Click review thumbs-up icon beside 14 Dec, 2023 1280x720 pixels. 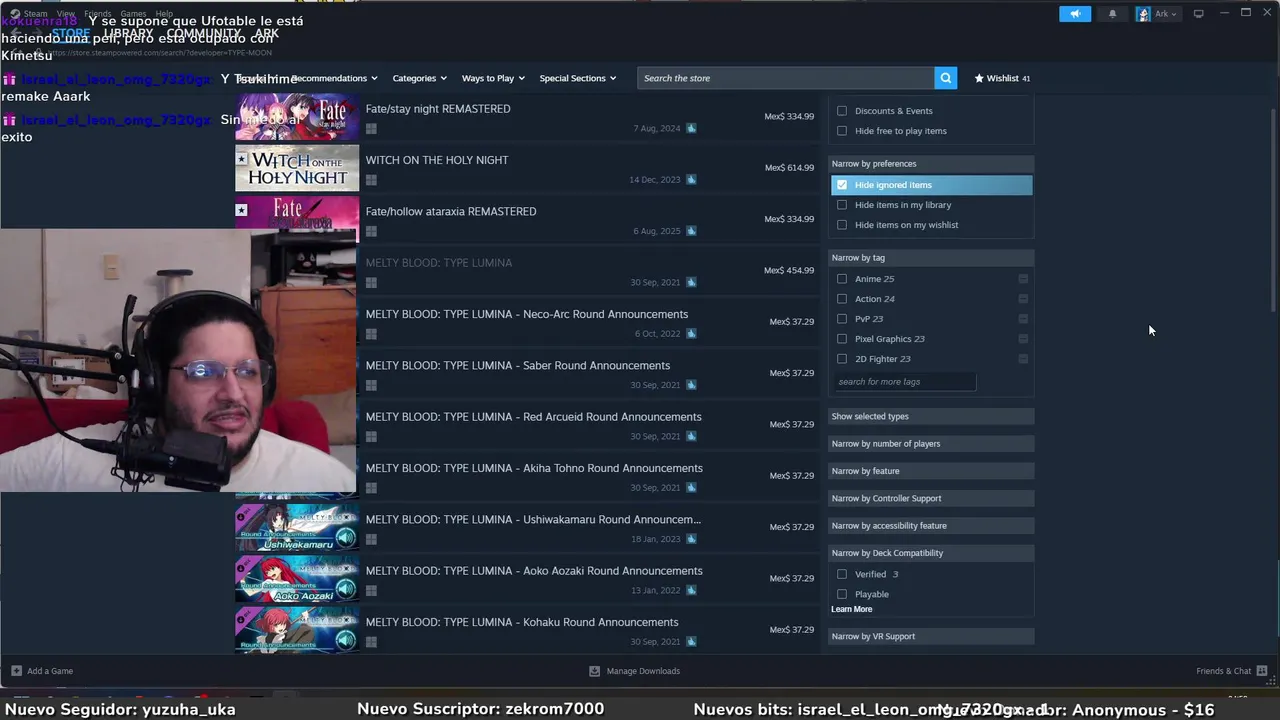pyautogui.click(x=691, y=180)
